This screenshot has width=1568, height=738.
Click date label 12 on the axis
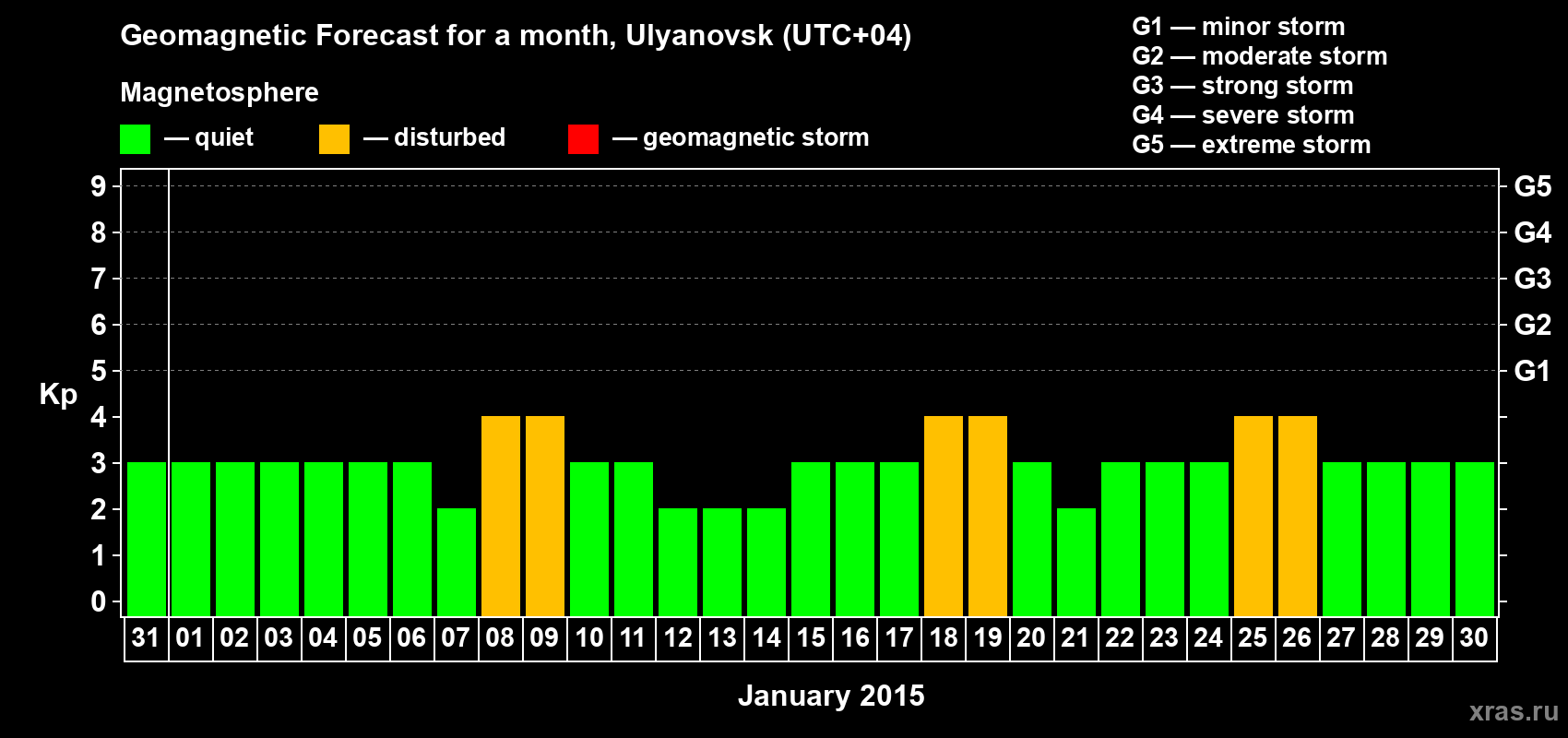click(x=678, y=637)
